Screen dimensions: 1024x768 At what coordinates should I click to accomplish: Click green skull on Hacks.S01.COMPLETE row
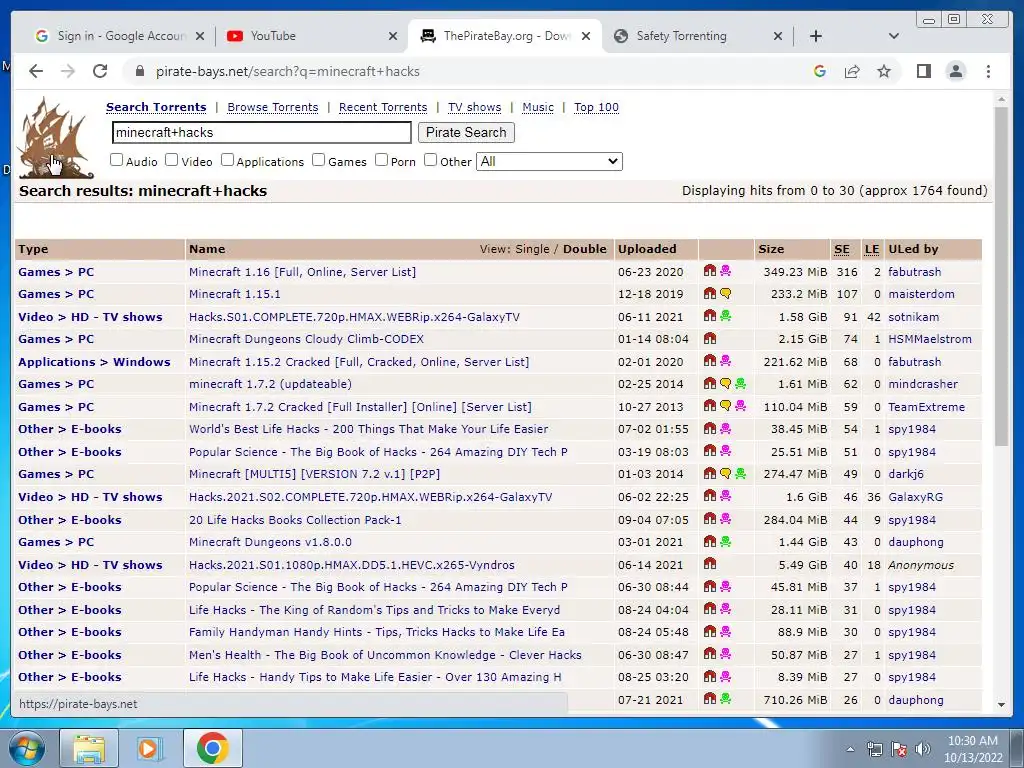click(726, 316)
